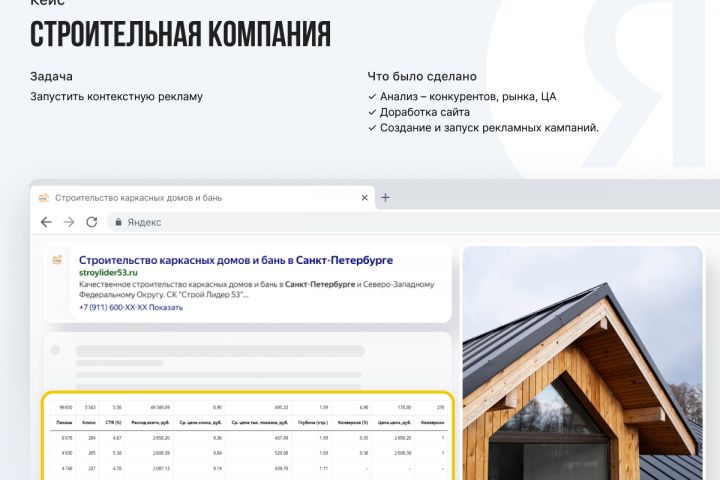Follow the stroylider53.ru link
Image resolution: width=720 pixels, height=480 pixels.
tap(108, 272)
